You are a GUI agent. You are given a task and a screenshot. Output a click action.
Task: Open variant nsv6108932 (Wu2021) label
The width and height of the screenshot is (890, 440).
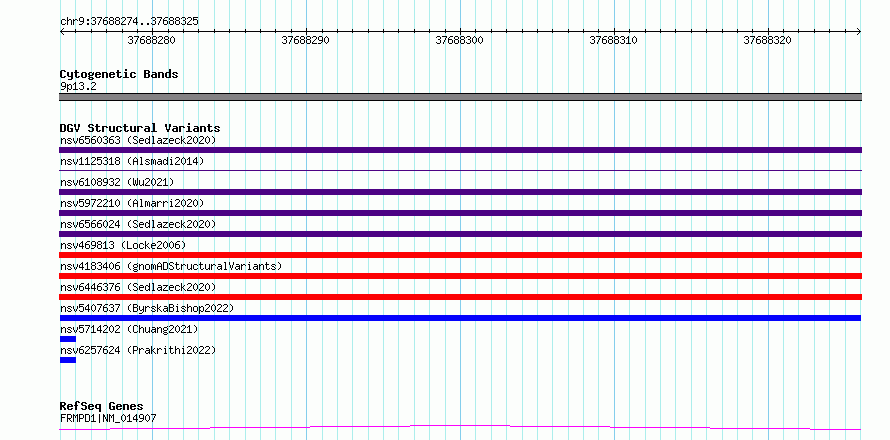117,182
